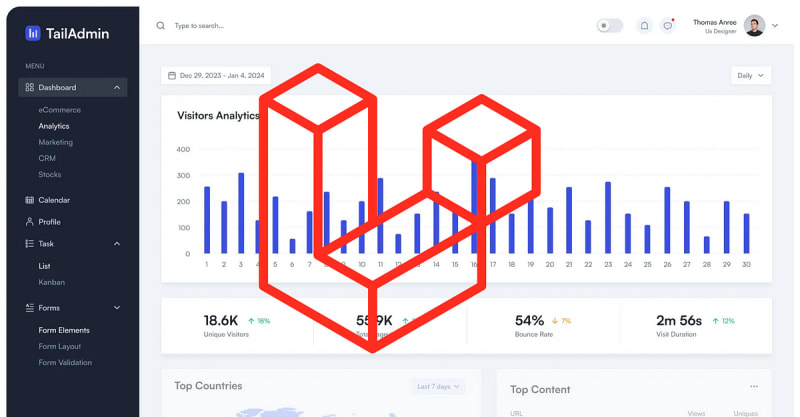Open the Daily period dropdown

(x=750, y=75)
